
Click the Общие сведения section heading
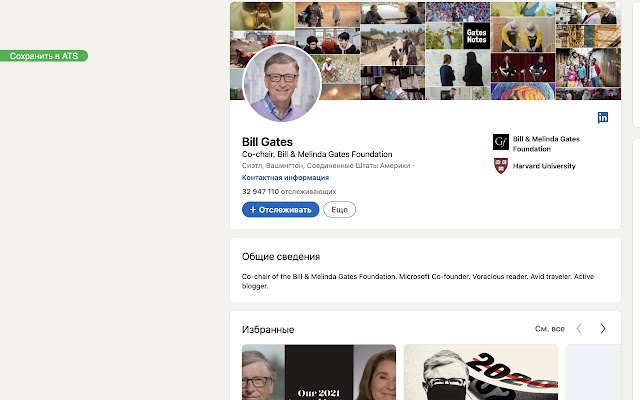(x=281, y=257)
